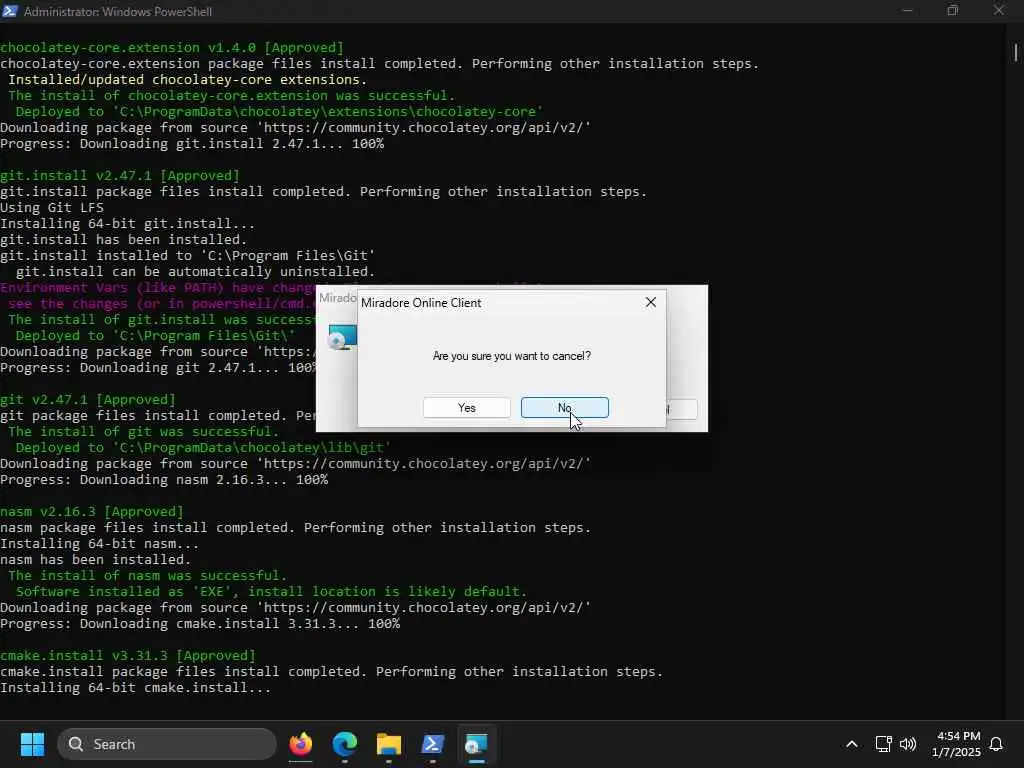
Task: Confirm cancel with the Yes button
Action: pos(466,408)
